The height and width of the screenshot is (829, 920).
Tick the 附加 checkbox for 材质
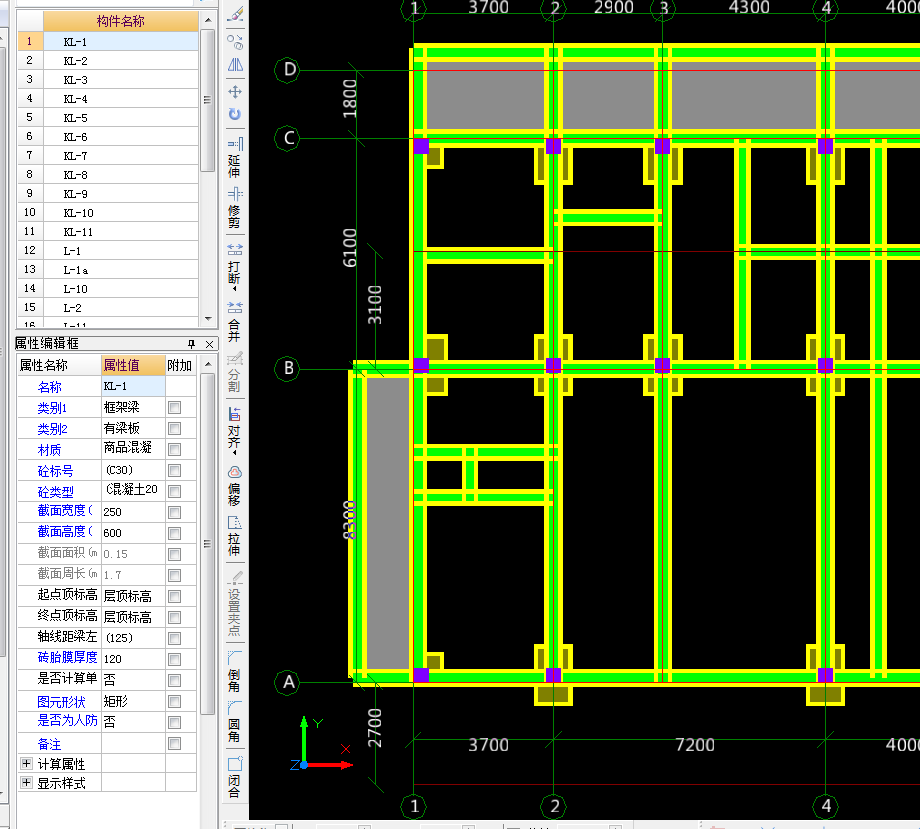174,449
